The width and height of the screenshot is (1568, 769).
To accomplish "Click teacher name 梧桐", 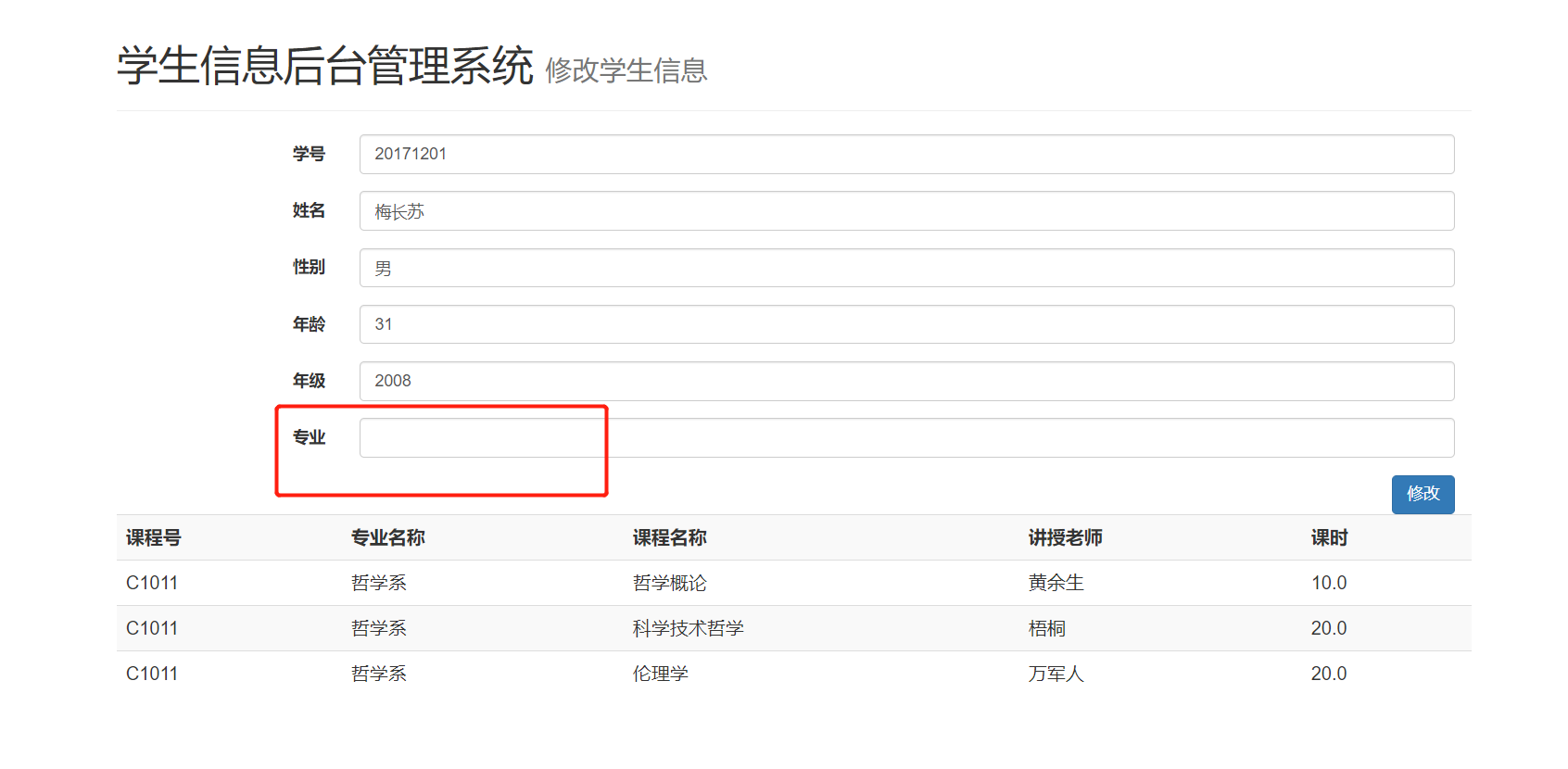I will coord(1046,628).
